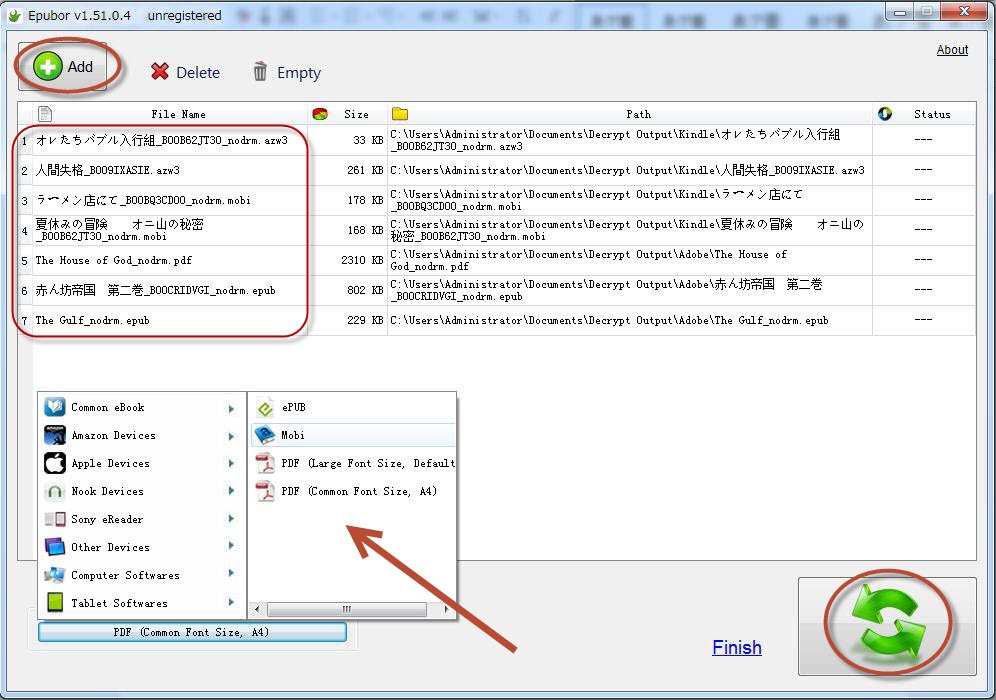Click the pie chart icon beside Size header
This screenshot has height=700, width=996.
[x=320, y=114]
